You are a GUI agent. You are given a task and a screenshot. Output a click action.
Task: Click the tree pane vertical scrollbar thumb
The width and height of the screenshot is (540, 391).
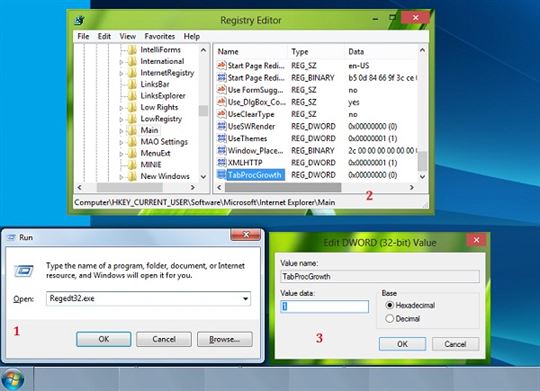203,111
